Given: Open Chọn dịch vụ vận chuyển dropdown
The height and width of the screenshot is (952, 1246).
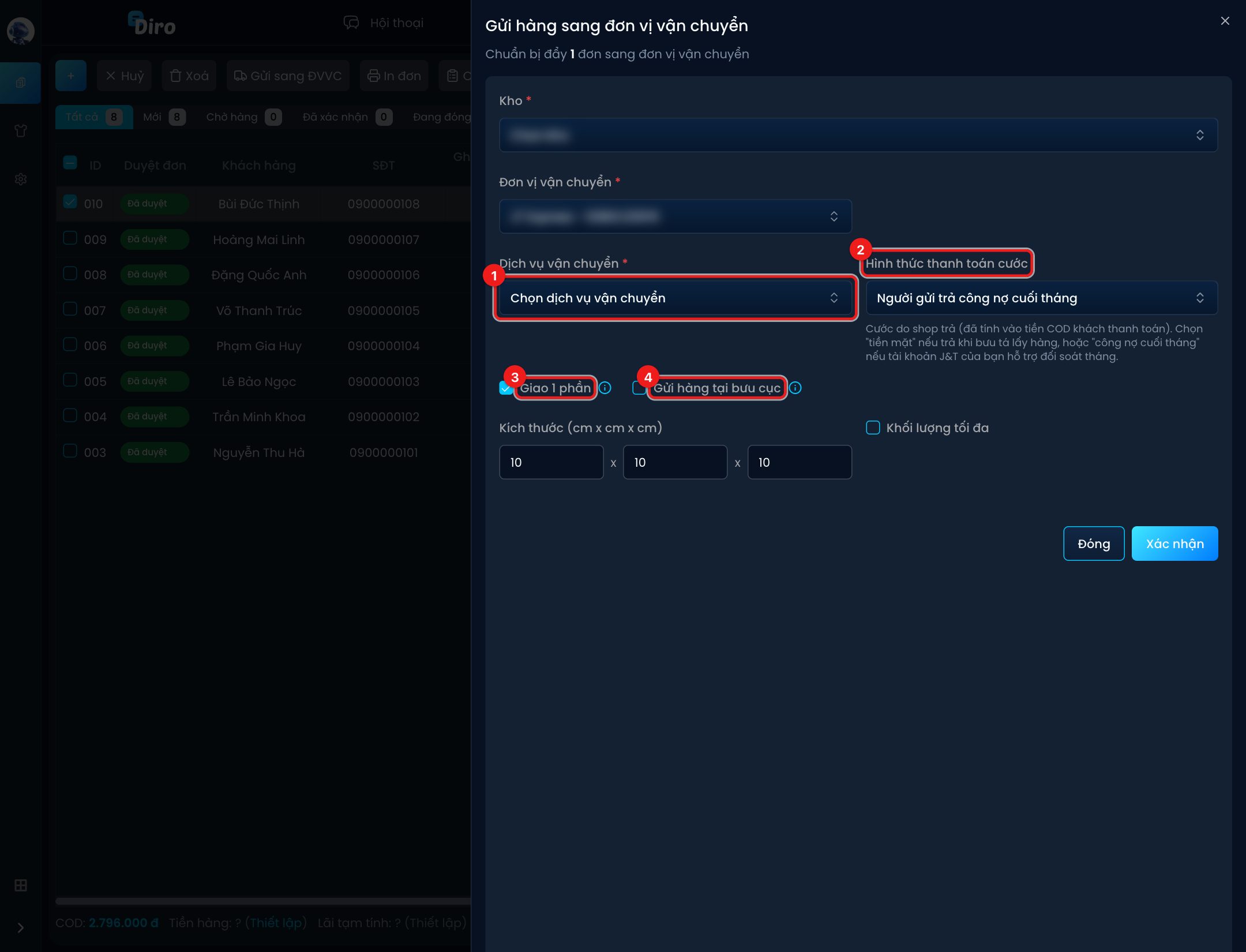Looking at the screenshot, I should pos(675,298).
